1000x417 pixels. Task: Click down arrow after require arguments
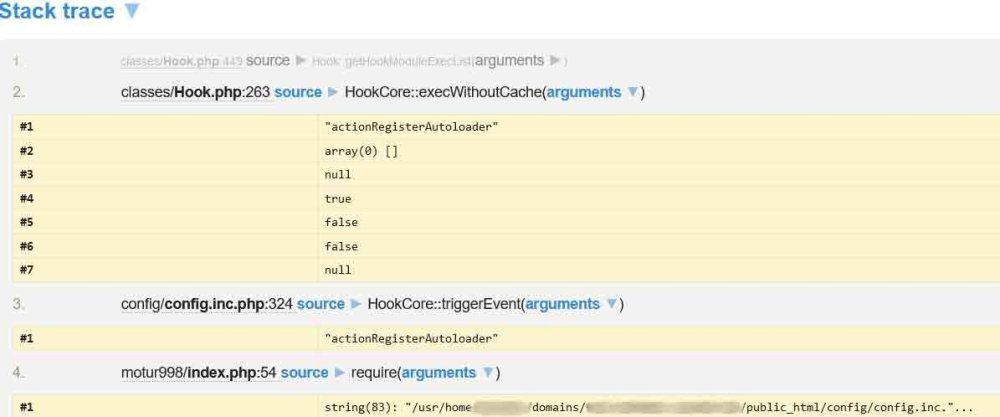488,373
